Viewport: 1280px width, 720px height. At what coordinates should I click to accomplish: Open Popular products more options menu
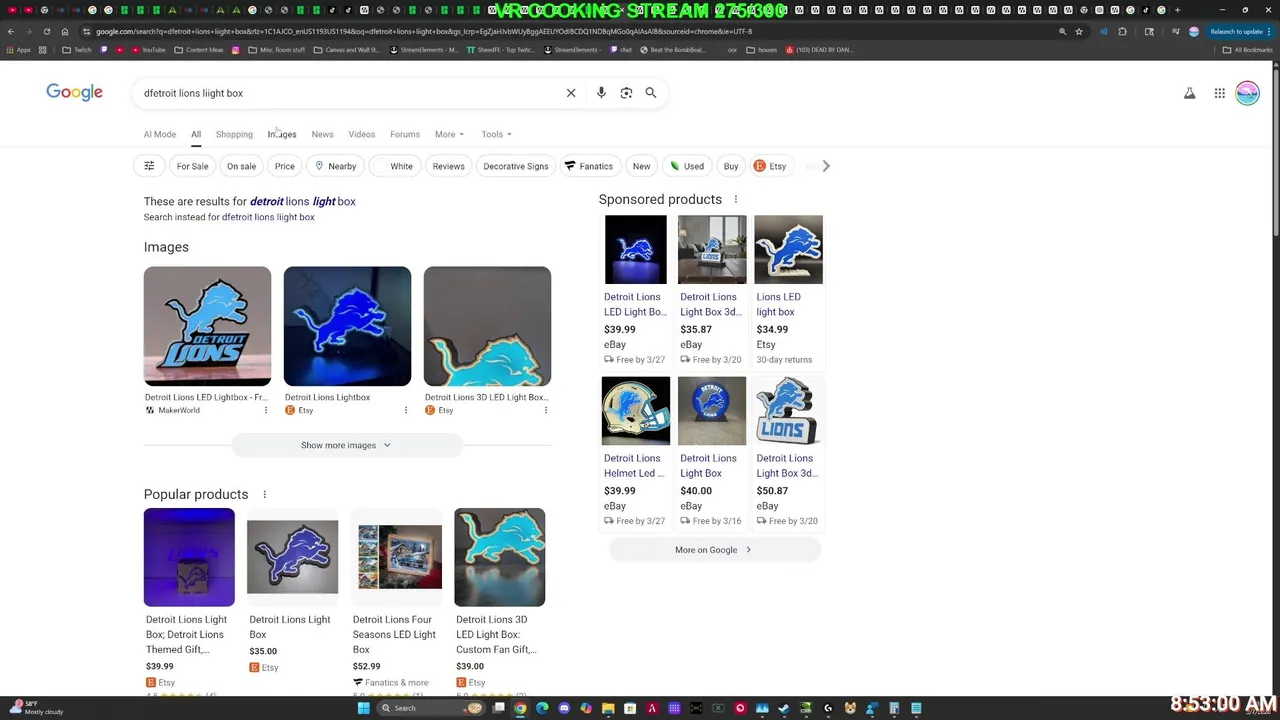pyautogui.click(x=264, y=494)
